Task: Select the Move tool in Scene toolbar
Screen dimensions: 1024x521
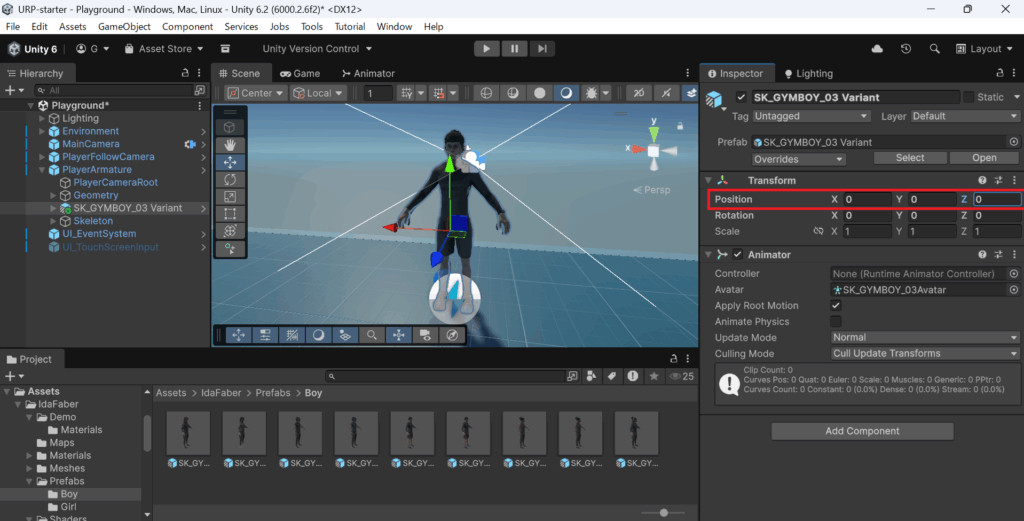Action: [x=230, y=162]
